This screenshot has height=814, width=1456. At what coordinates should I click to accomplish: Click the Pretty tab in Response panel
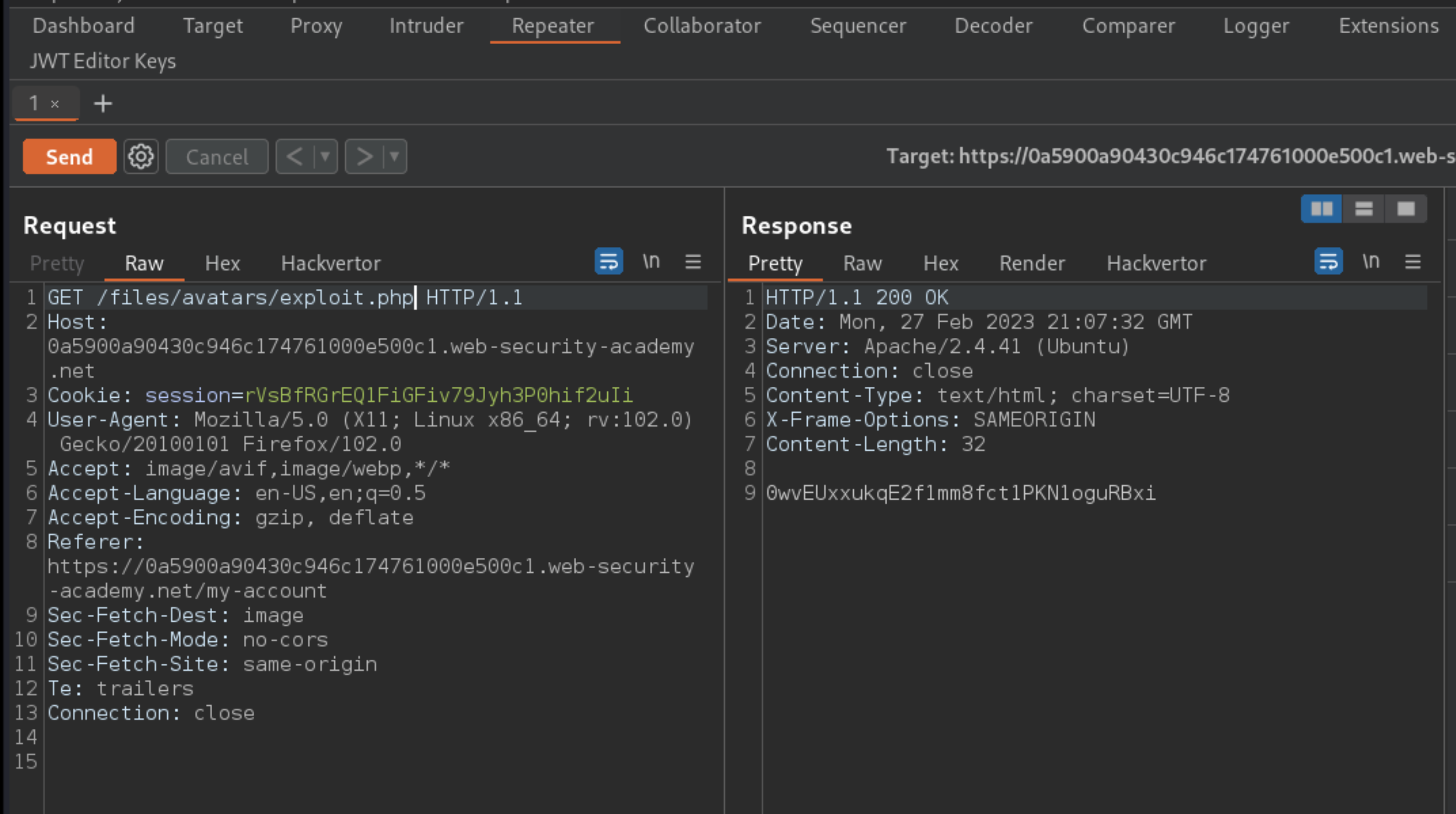774,262
